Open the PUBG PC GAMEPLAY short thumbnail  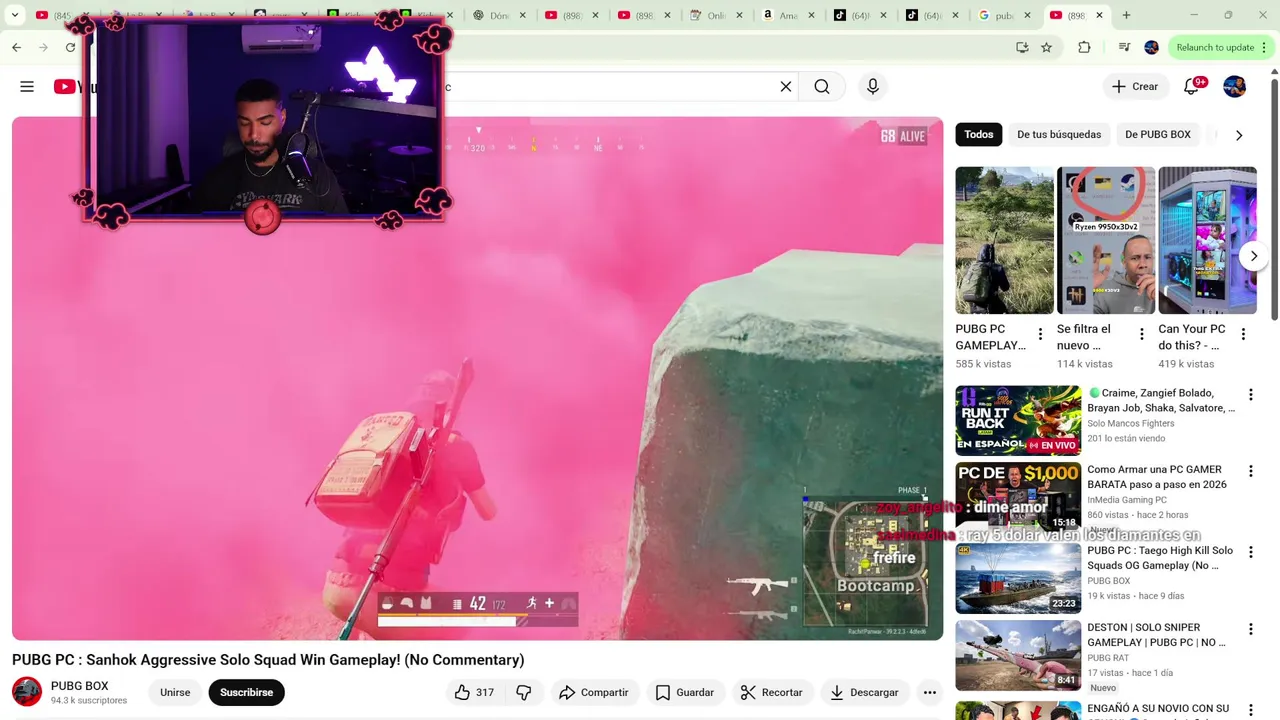point(1004,240)
